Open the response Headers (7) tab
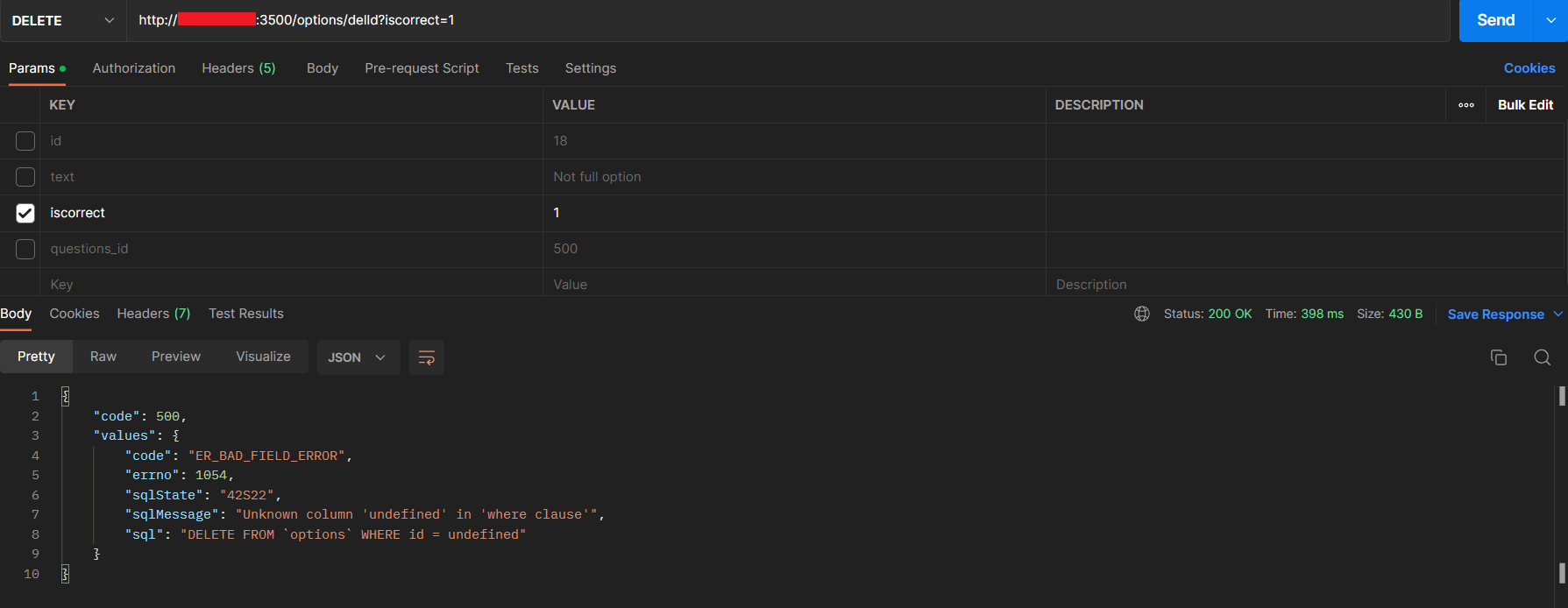Image resolution: width=1568 pixels, height=608 pixels. (153, 314)
